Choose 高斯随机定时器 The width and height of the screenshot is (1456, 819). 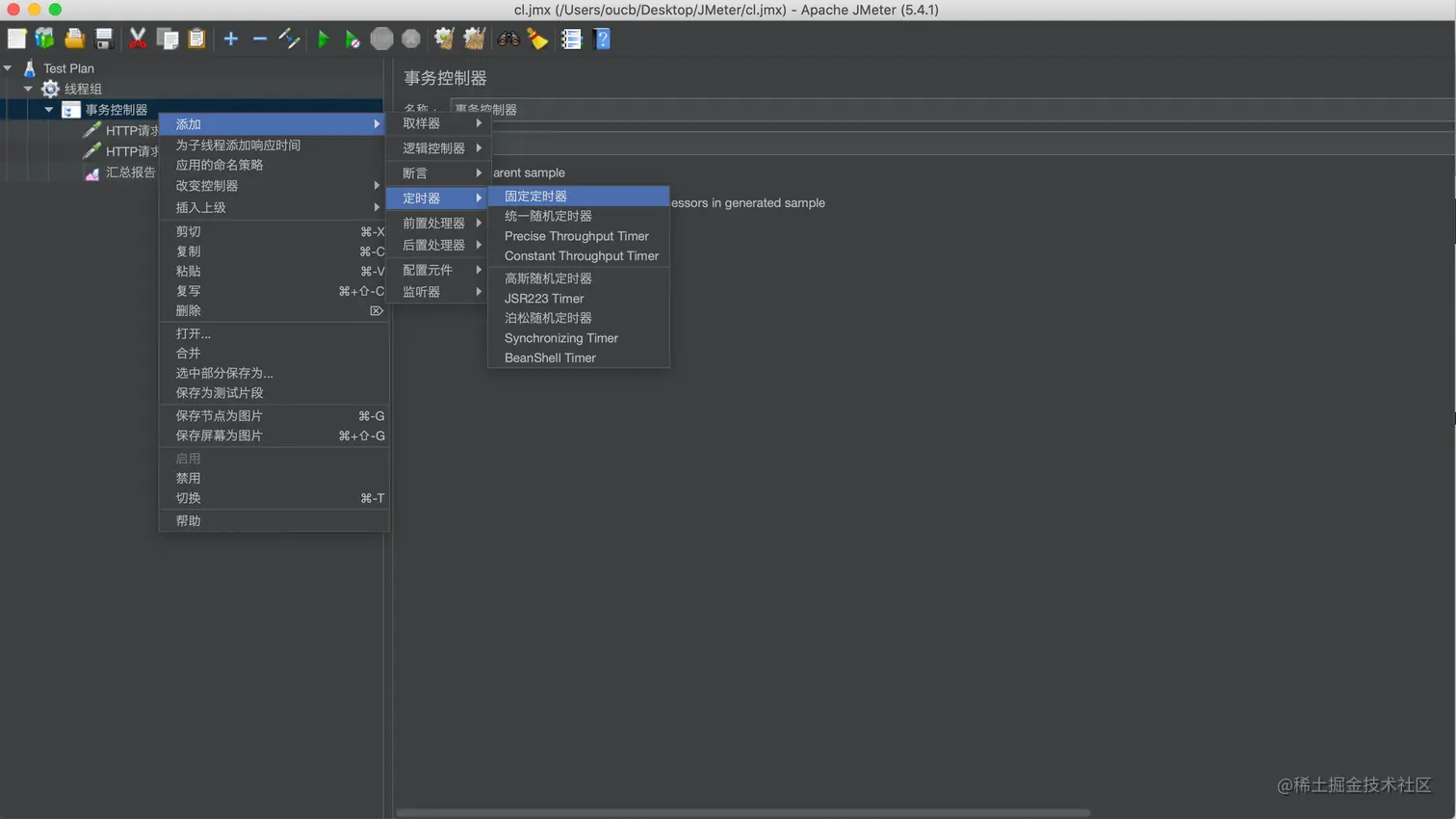coord(579,278)
